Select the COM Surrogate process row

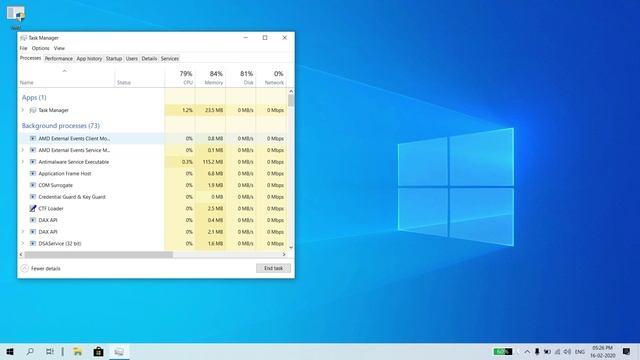tap(153, 185)
